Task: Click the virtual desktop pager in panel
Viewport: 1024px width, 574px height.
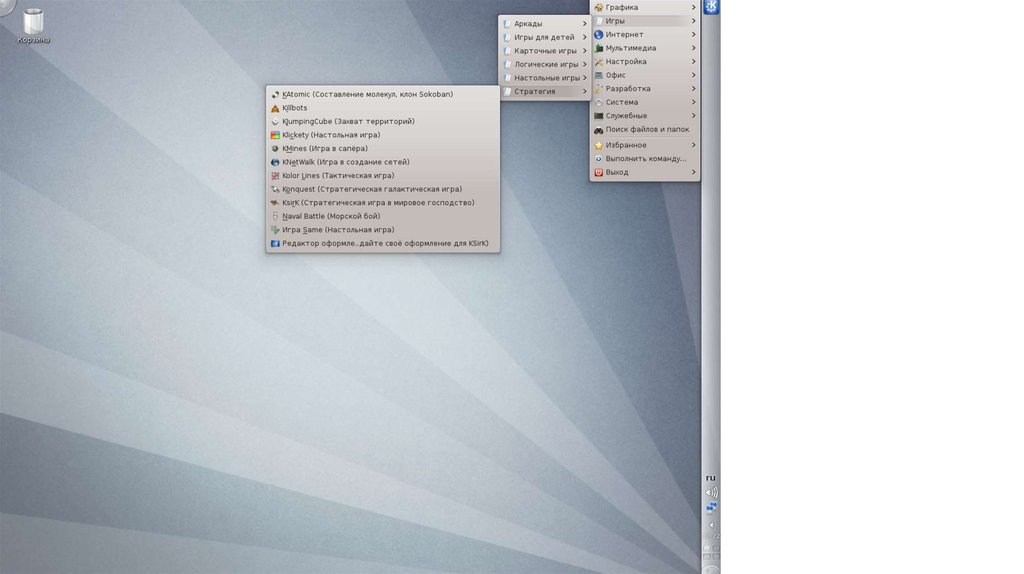Action: click(711, 551)
